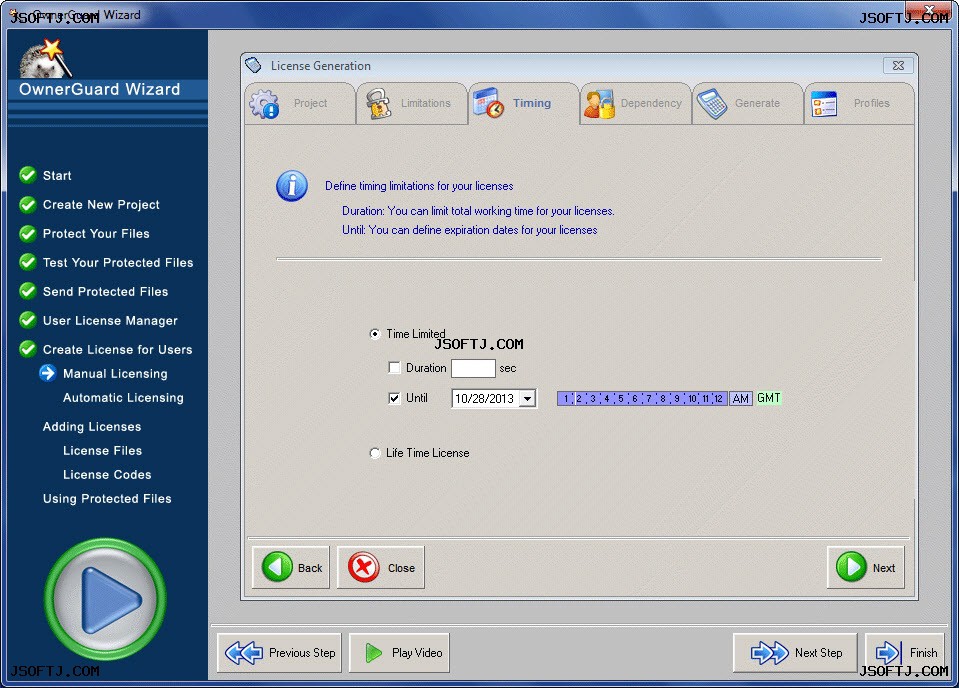Click the gear icon on Project tab
Viewport: 959px width, 688px height.
[264, 104]
